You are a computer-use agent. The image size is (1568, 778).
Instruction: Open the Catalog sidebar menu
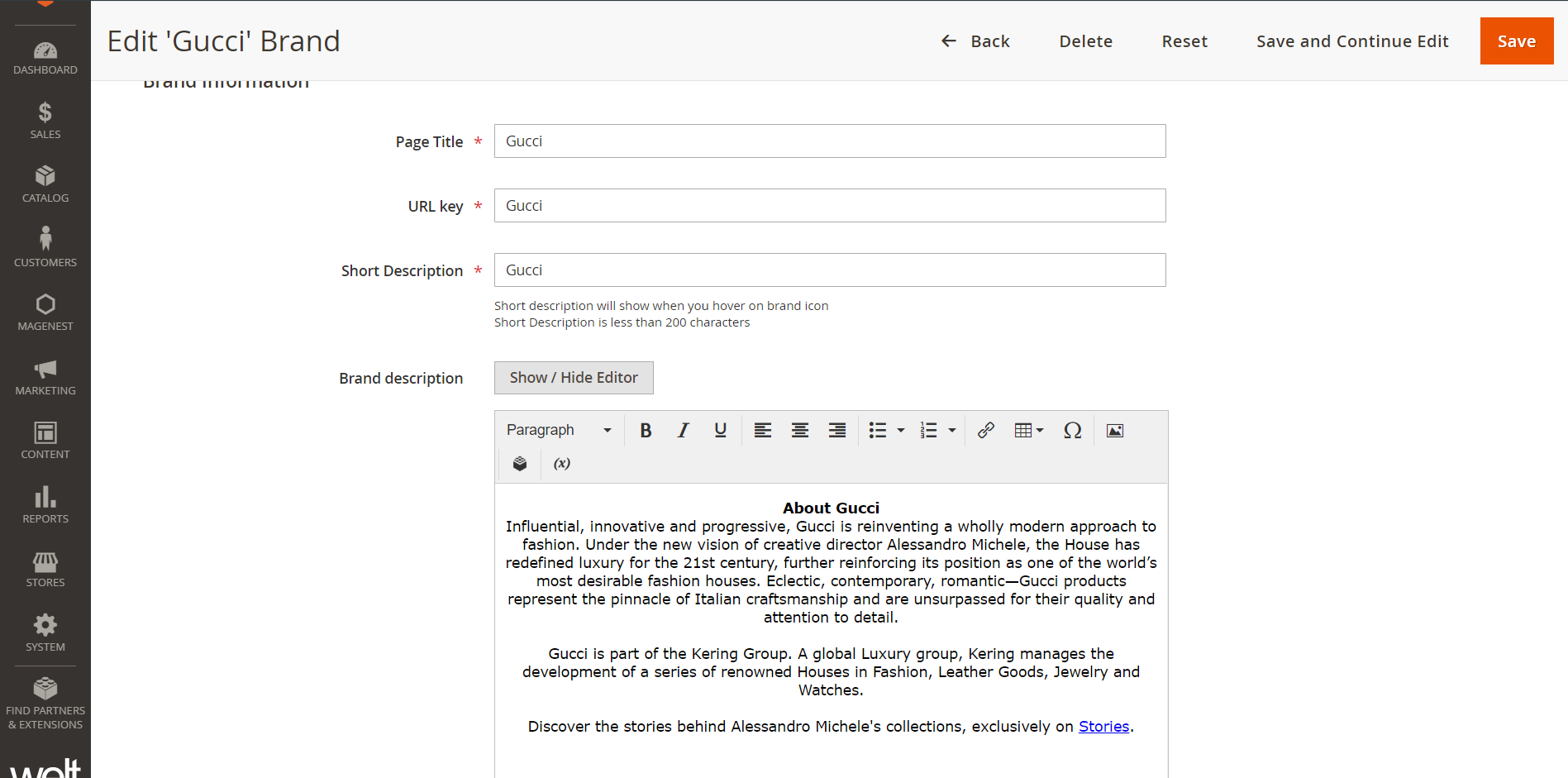pos(45,184)
